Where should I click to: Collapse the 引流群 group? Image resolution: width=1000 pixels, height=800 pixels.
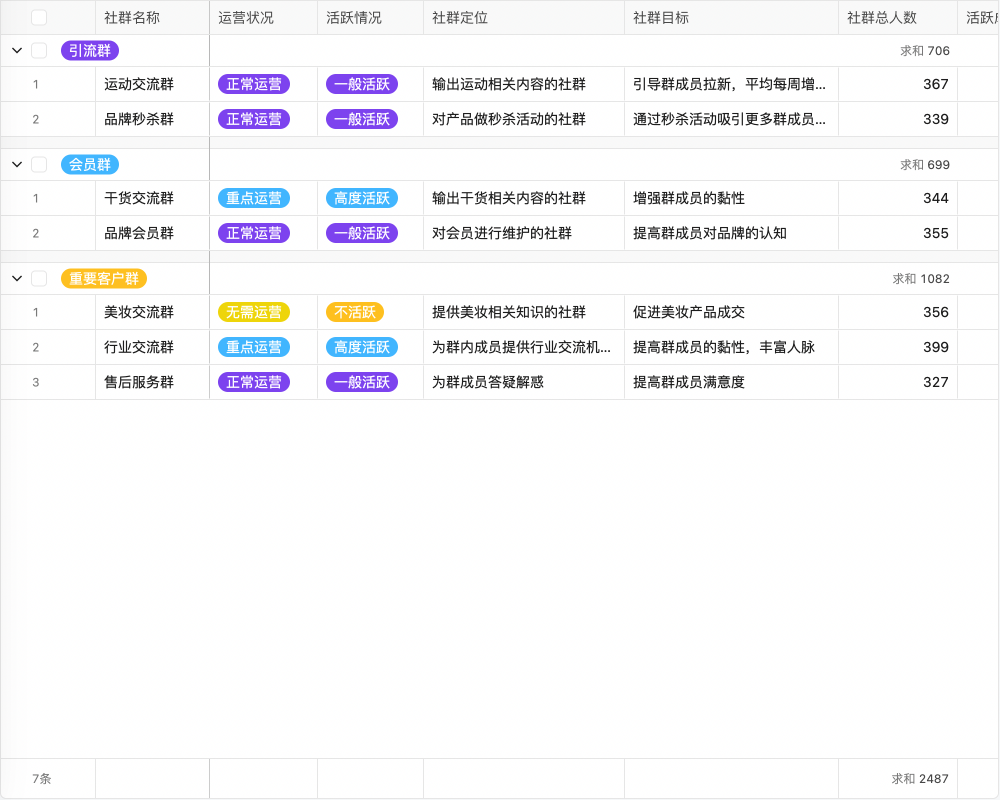15,50
